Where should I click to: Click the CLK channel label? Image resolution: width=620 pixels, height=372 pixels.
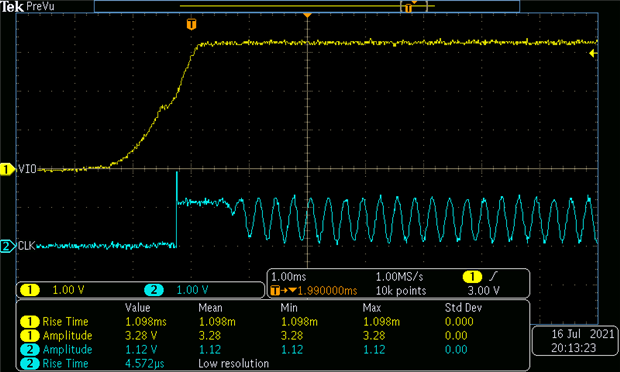tap(26, 246)
